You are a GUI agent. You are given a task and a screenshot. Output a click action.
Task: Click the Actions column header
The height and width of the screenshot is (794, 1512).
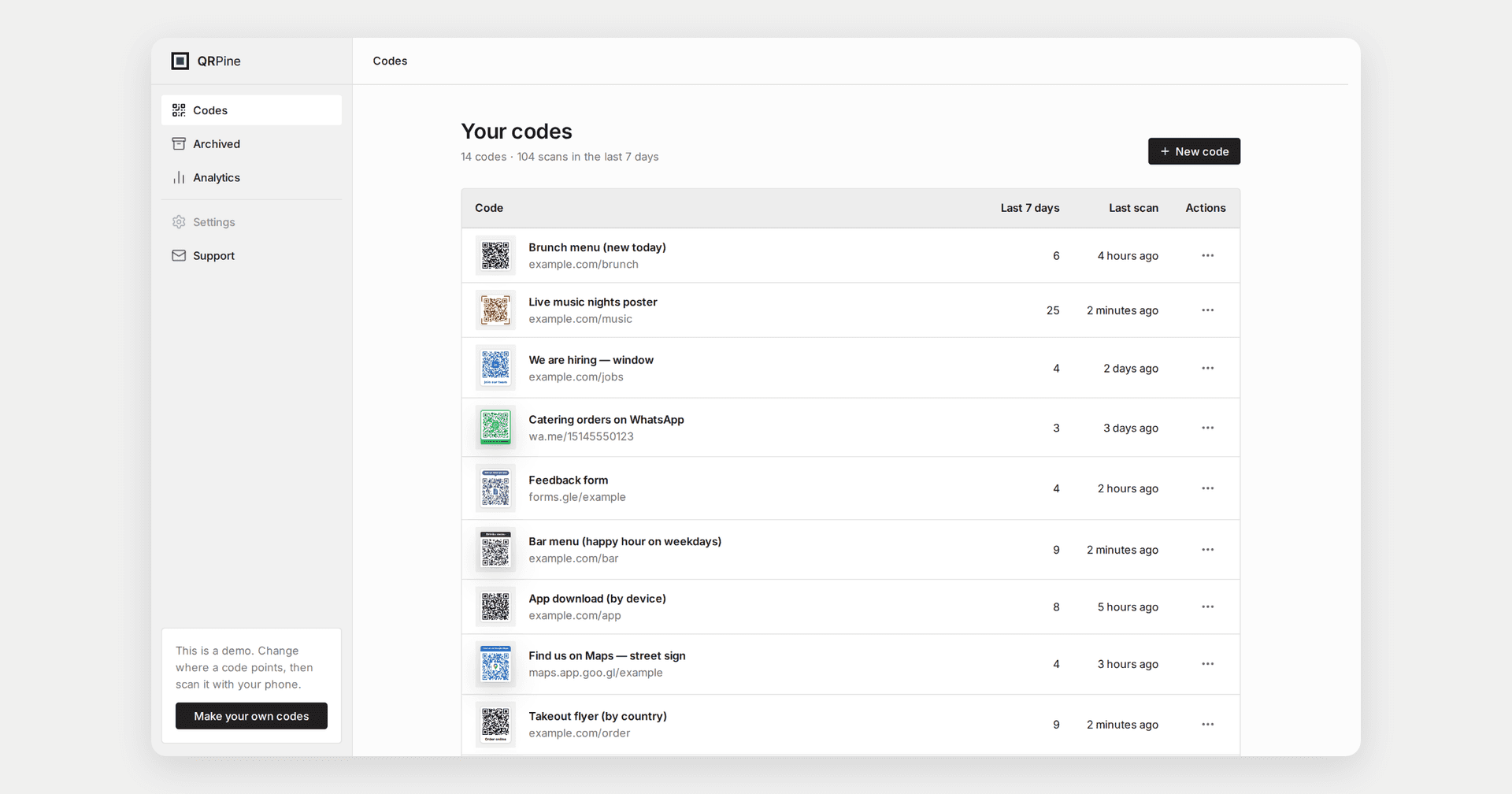[1206, 208]
